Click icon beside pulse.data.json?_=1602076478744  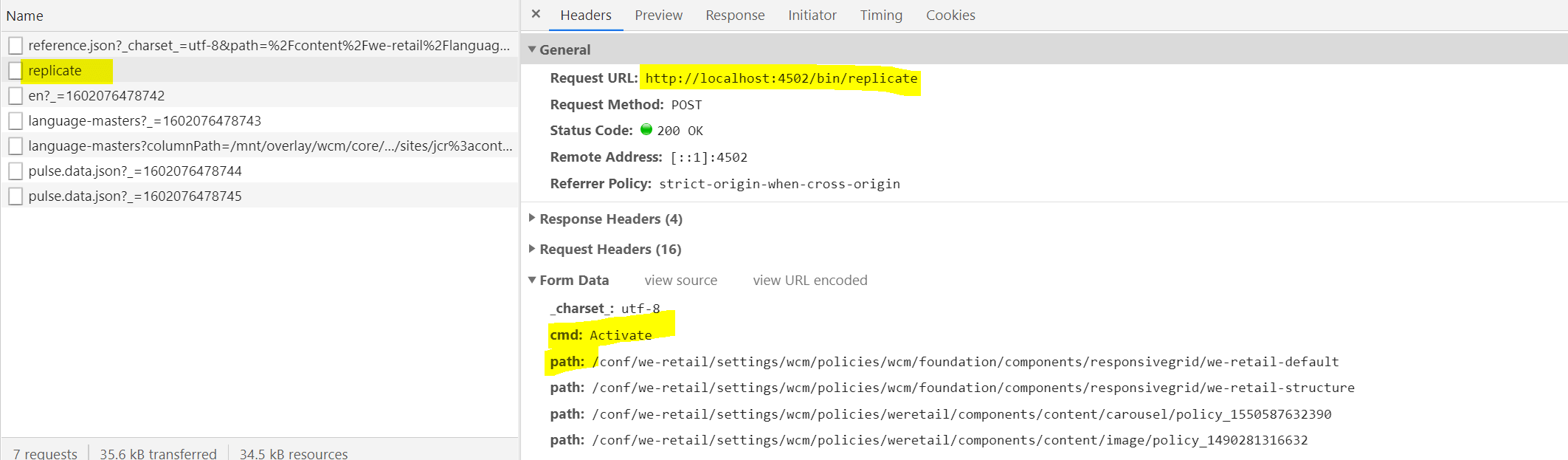[15, 171]
